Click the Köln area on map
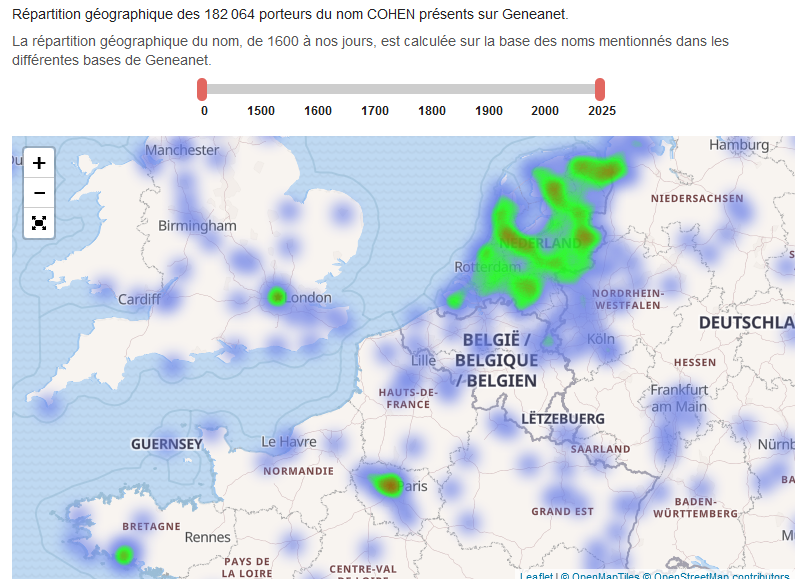Viewport: 802px width, 579px height. pos(600,339)
